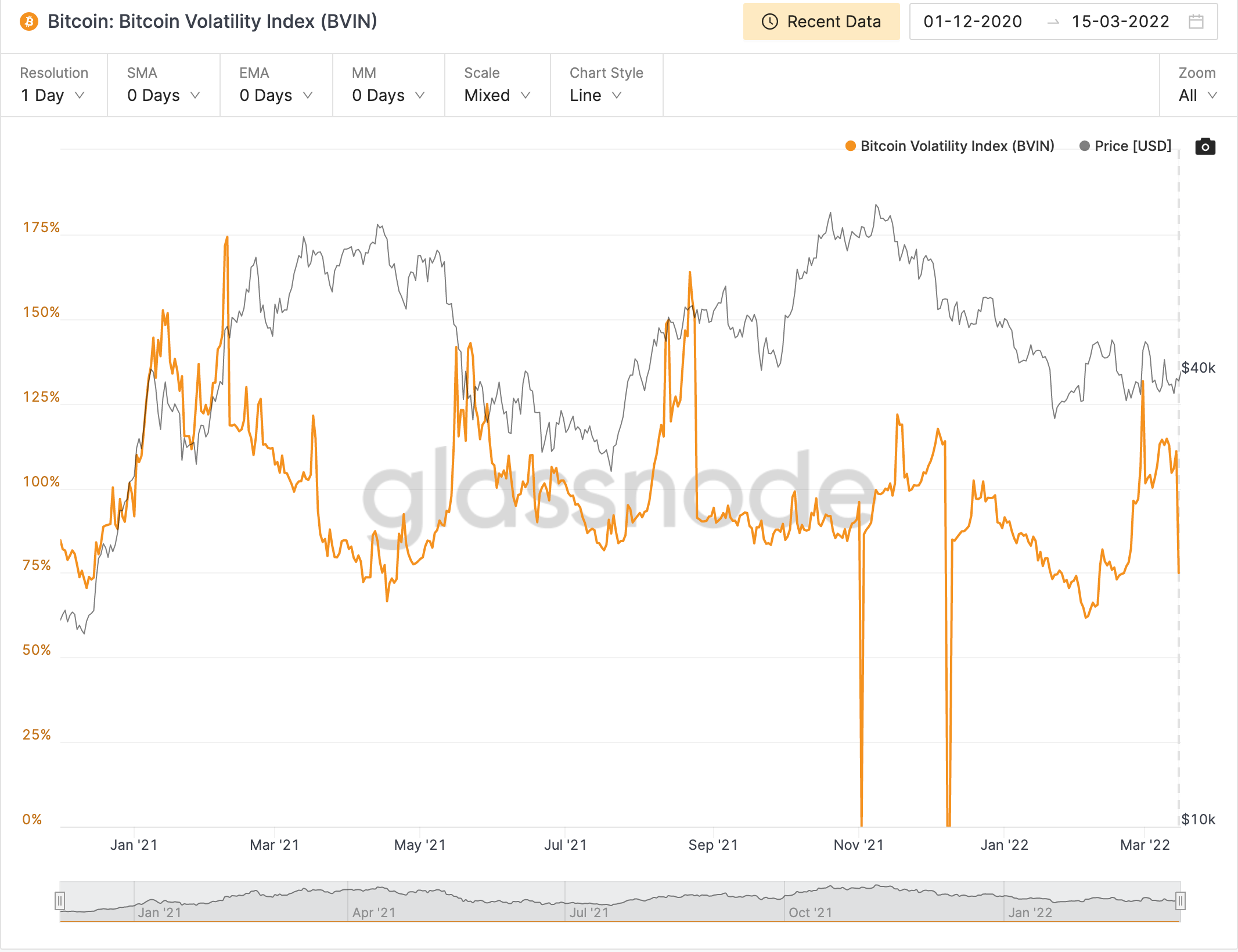Click Jul '21 in the navigator timeline
Screen dimensions: 1238x952
(589, 913)
